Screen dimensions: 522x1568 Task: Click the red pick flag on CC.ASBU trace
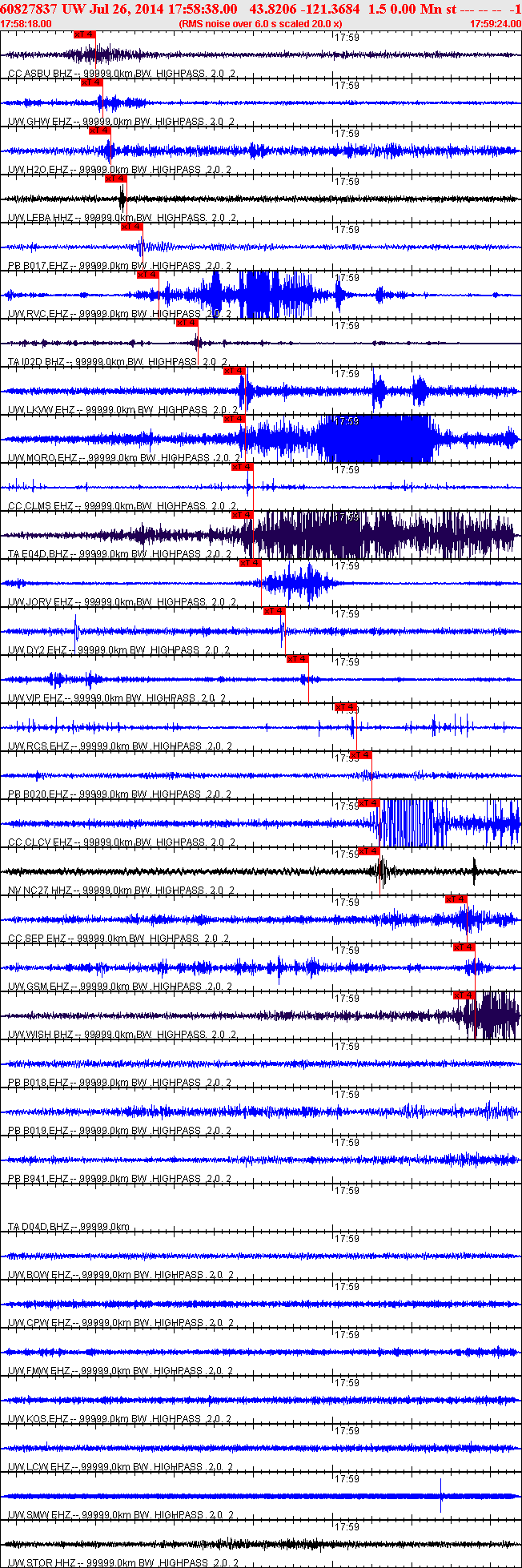coord(84,34)
